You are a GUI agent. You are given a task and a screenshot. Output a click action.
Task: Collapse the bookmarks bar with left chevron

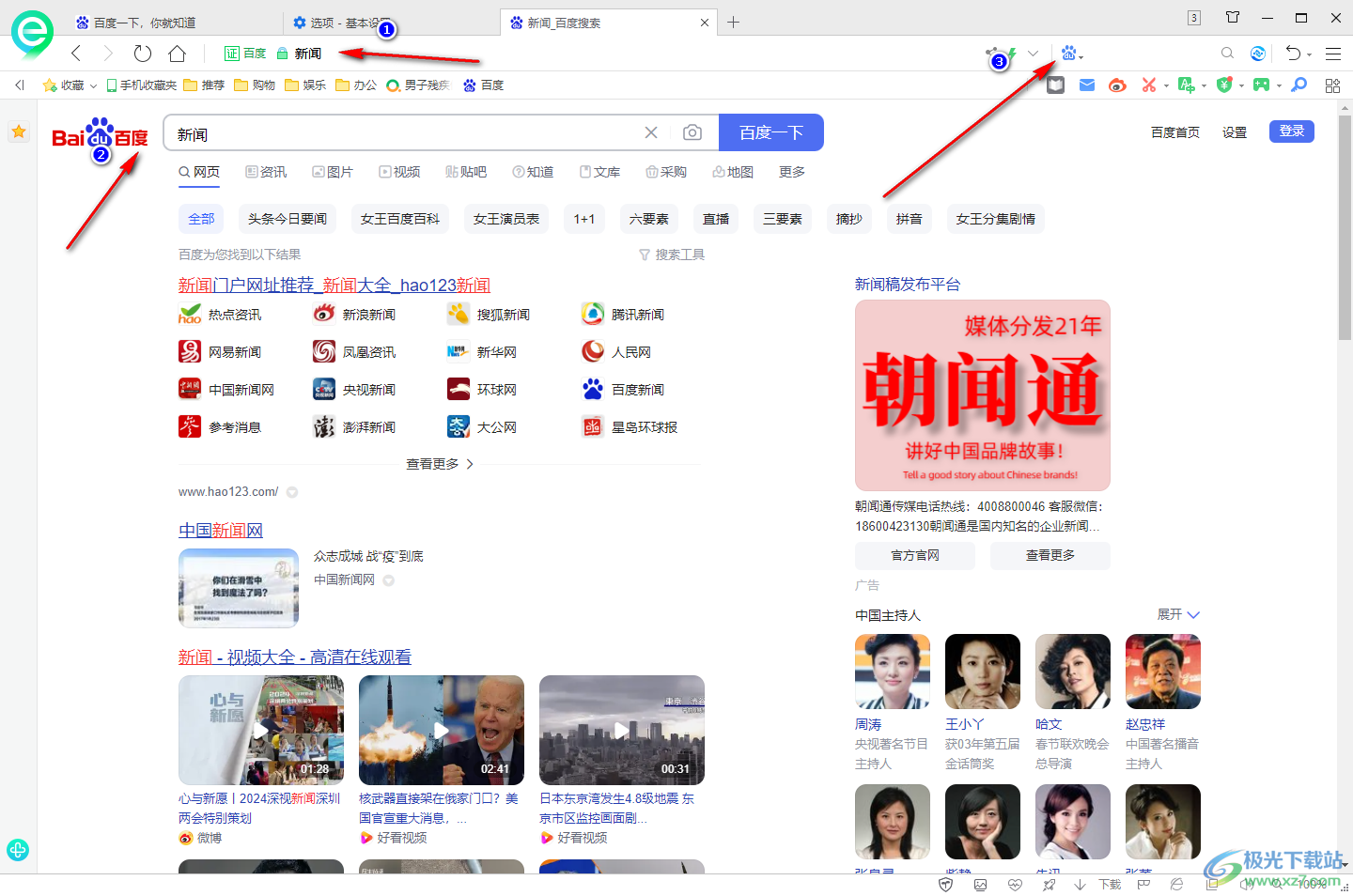[x=20, y=85]
